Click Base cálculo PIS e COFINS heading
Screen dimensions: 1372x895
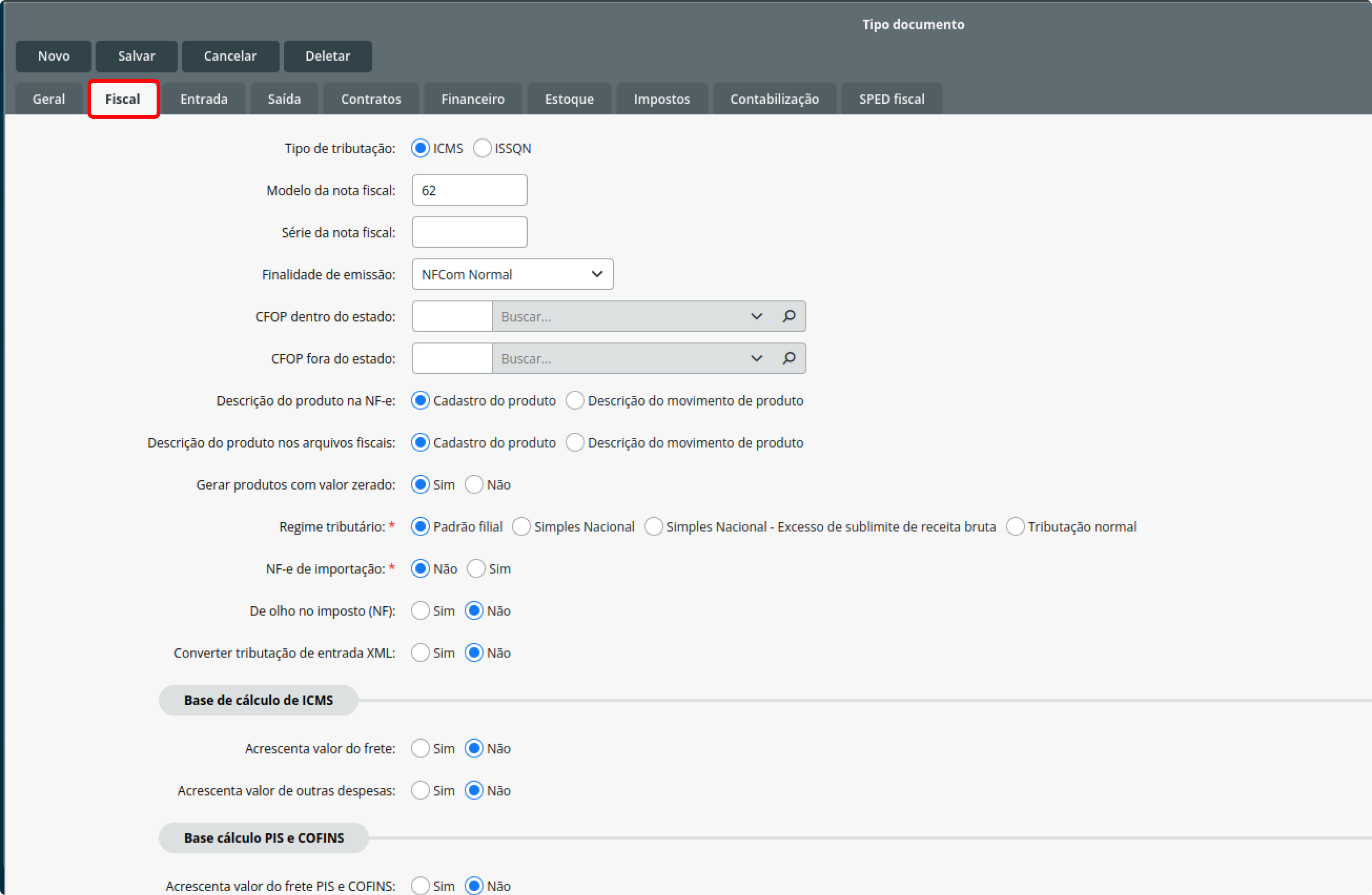pyautogui.click(x=264, y=838)
